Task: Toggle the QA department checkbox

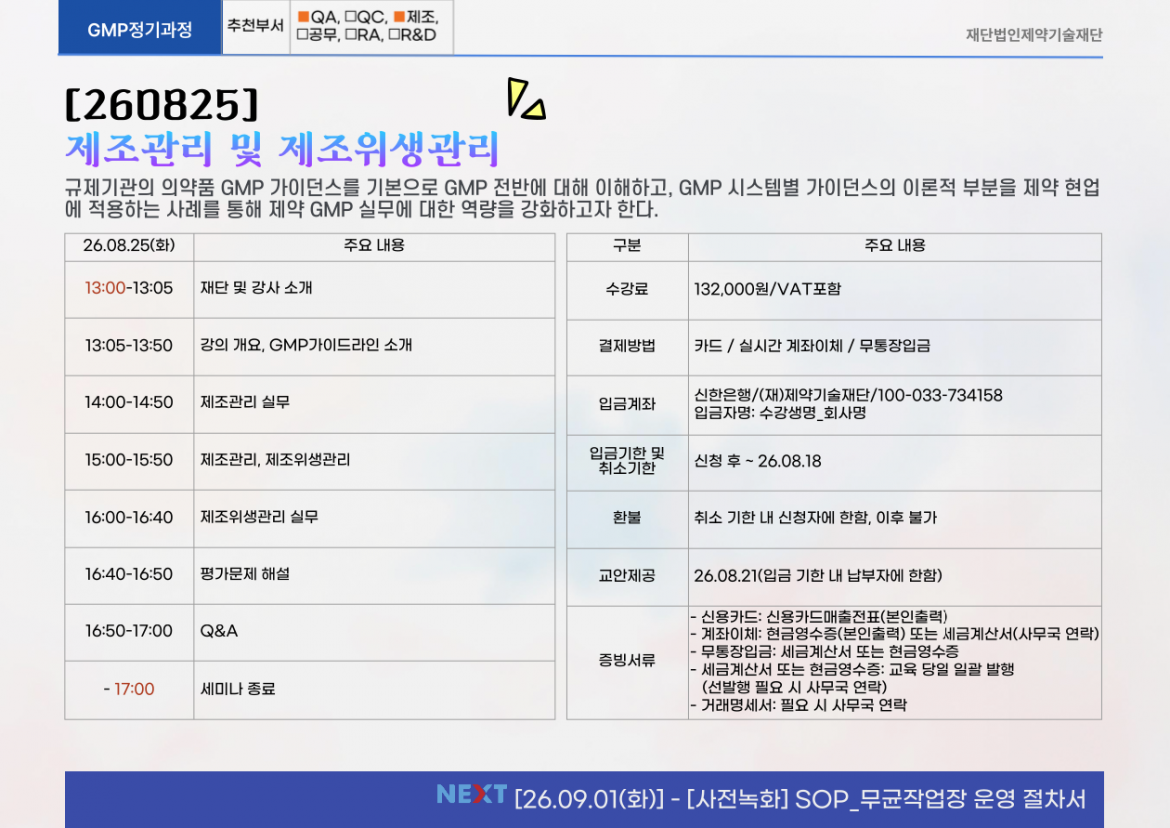Action: click(x=303, y=17)
